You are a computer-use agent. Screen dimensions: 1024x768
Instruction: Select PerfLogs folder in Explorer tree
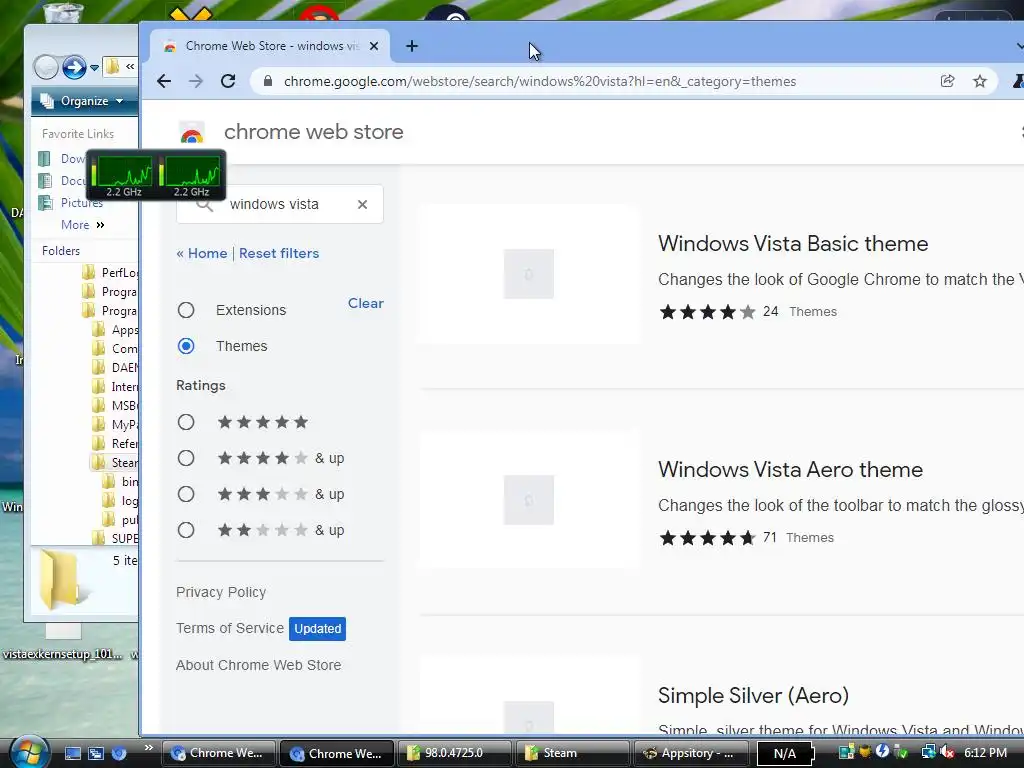click(110, 273)
